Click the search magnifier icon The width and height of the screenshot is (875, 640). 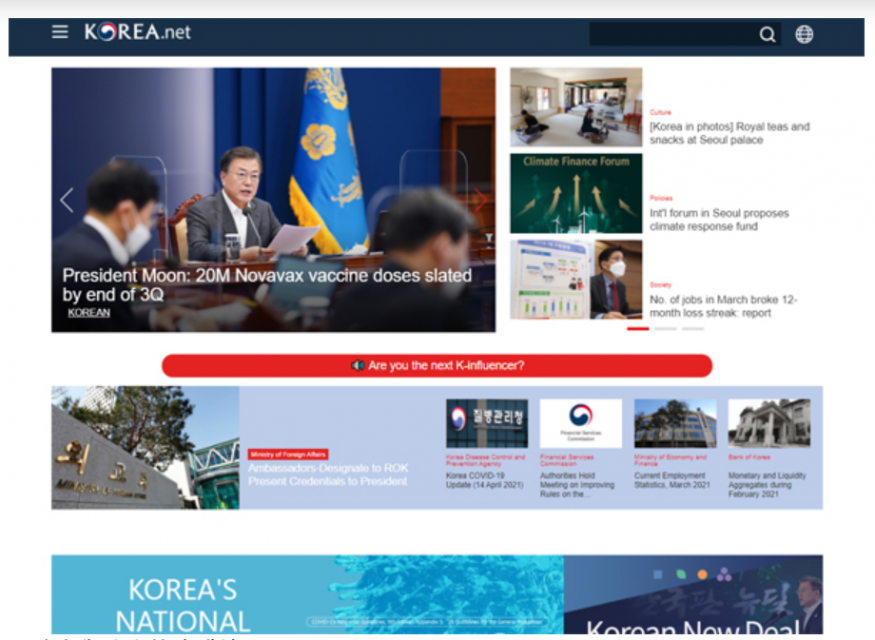767,35
